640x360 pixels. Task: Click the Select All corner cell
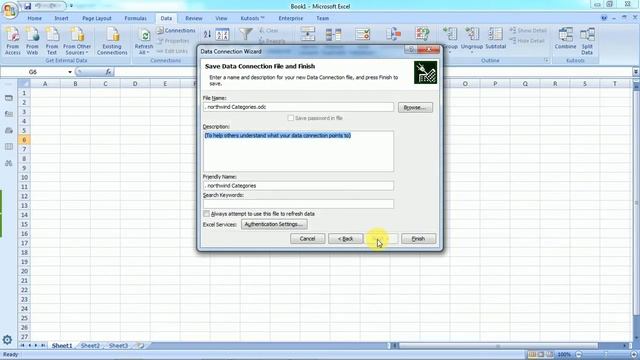tap(24, 84)
